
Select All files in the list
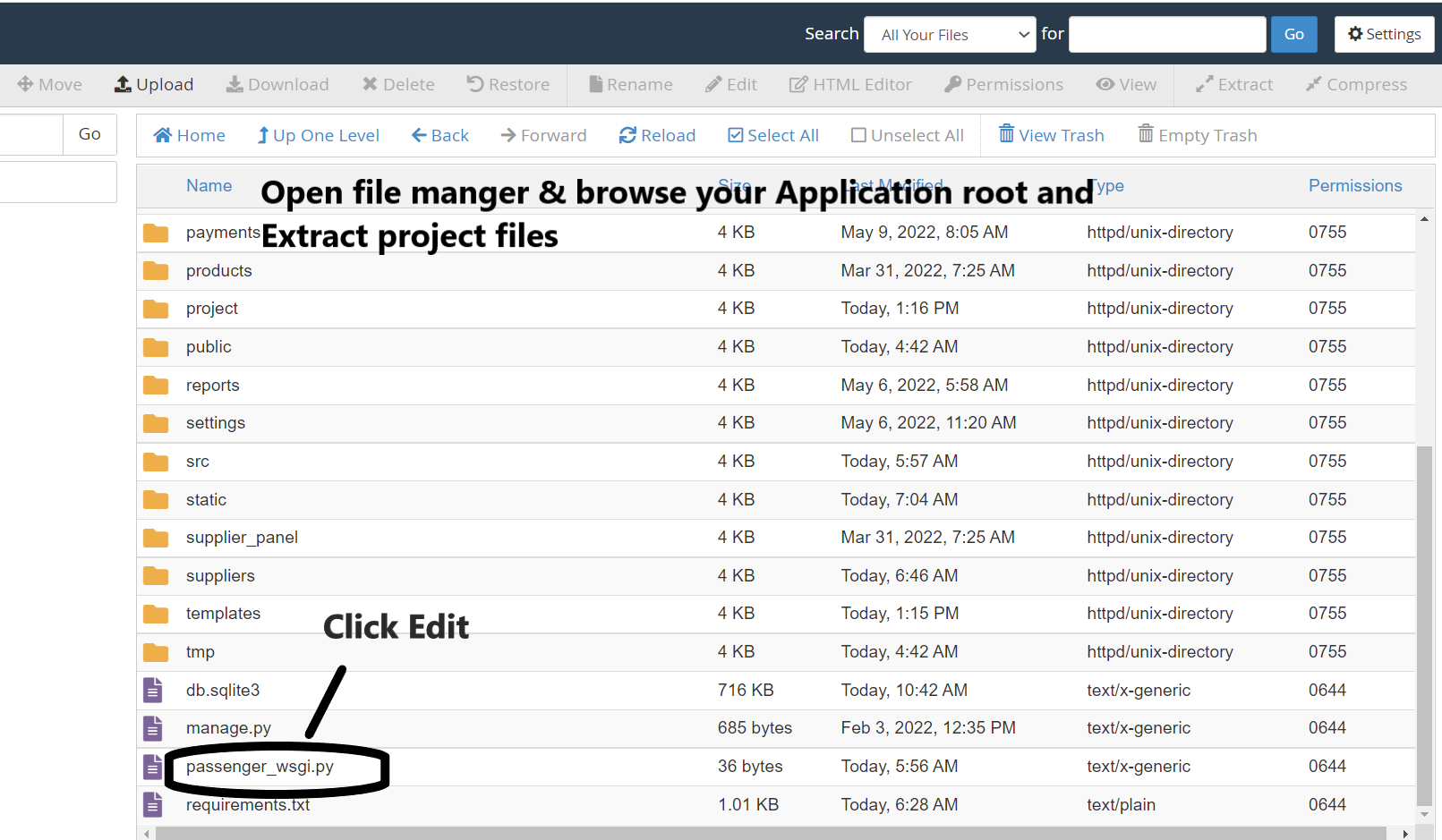tap(772, 134)
